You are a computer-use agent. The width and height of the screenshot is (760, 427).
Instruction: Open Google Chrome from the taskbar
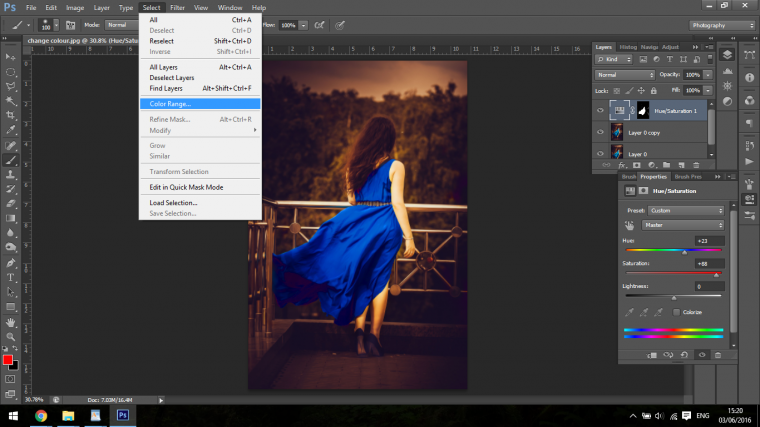pyautogui.click(x=41, y=416)
